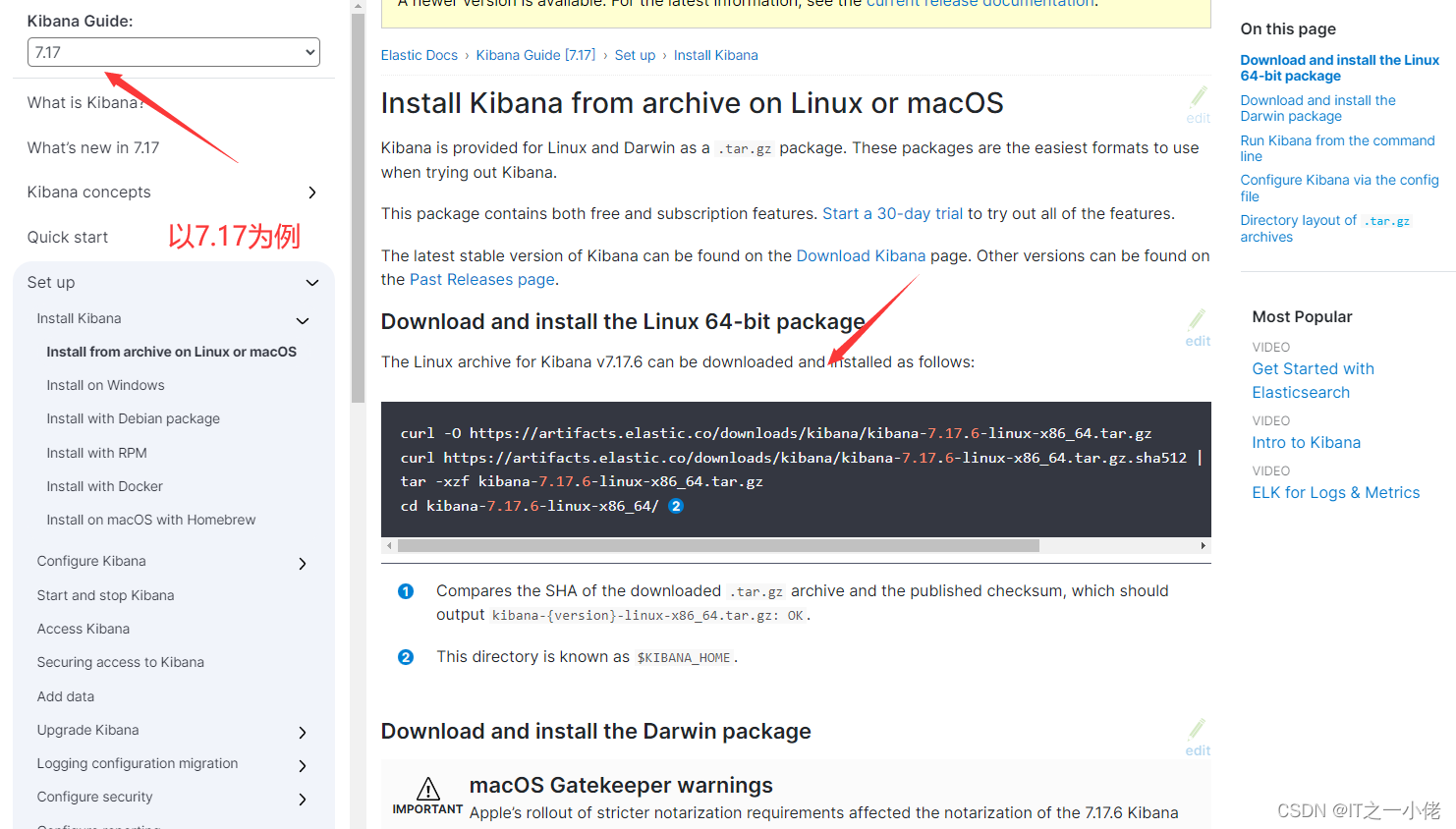Screen dimensions: 1456x829
Task: Click the code callout number 2 after cd command
Action: tap(676, 506)
